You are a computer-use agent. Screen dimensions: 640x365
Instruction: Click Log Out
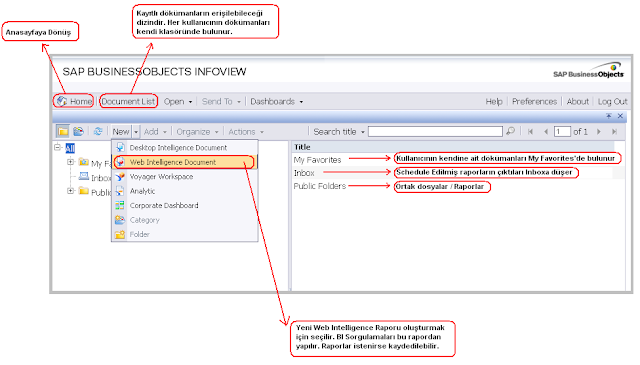point(612,102)
